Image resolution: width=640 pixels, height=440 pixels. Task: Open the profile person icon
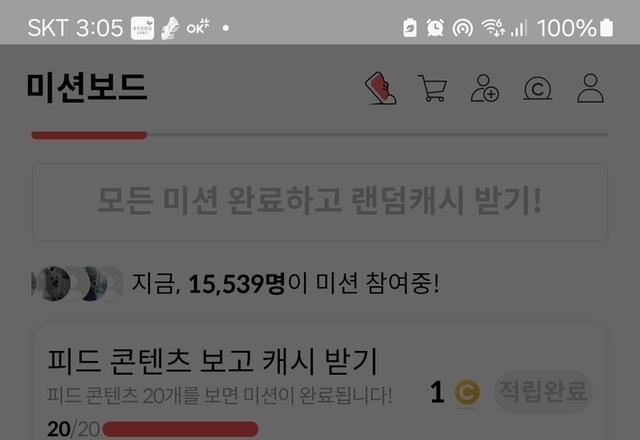(x=590, y=88)
